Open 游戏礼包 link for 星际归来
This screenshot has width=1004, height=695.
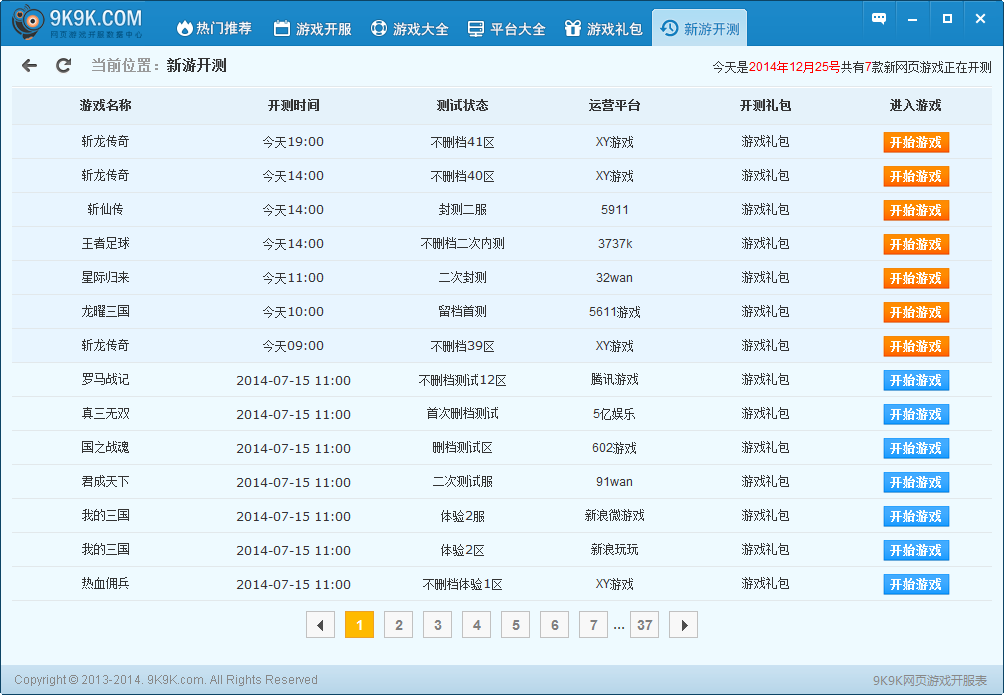(765, 277)
